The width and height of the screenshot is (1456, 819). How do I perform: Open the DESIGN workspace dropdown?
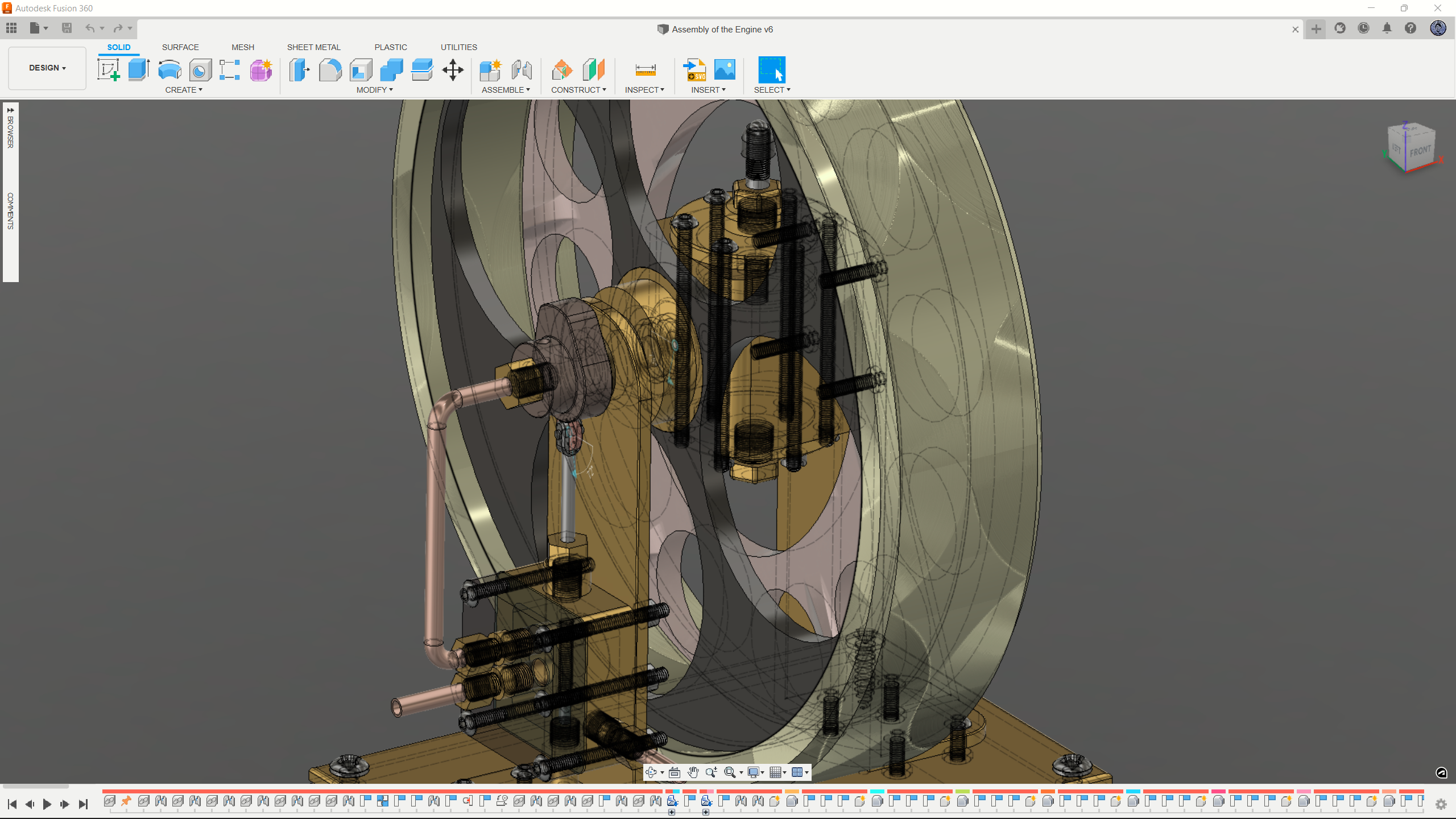47,68
